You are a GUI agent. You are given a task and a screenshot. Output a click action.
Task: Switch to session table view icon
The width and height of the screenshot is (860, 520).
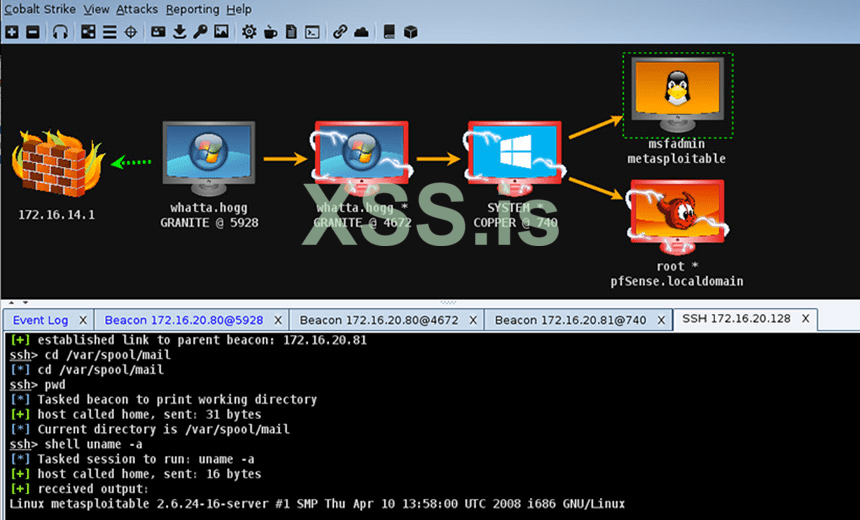(110, 32)
